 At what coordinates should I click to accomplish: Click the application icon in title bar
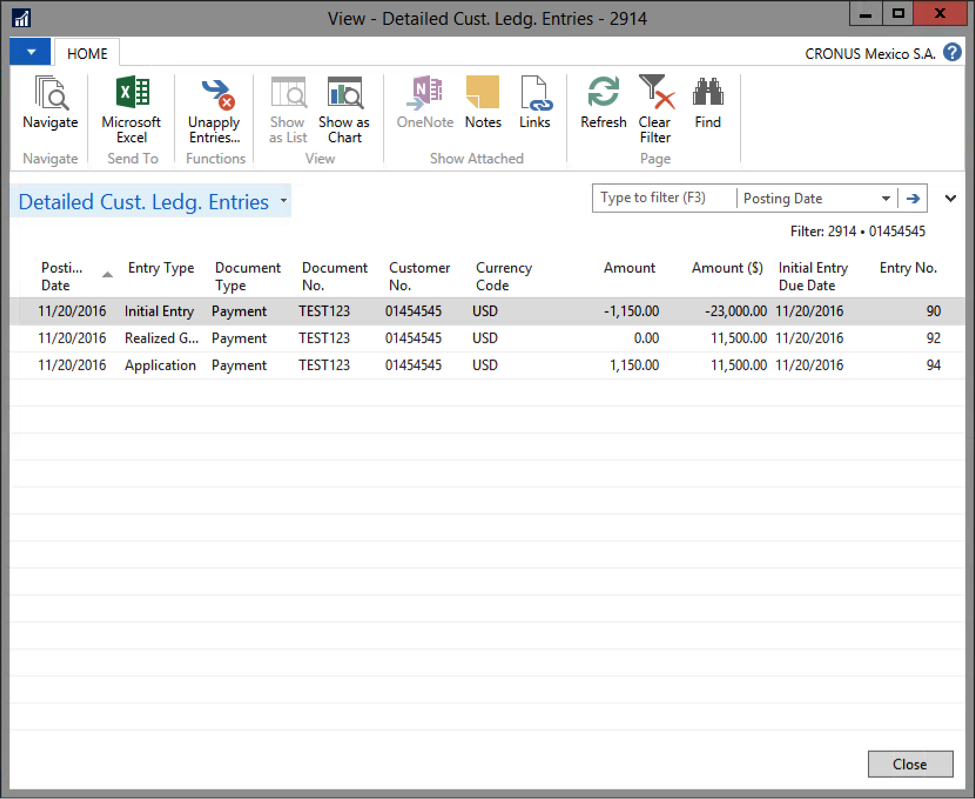click(22, 18)
